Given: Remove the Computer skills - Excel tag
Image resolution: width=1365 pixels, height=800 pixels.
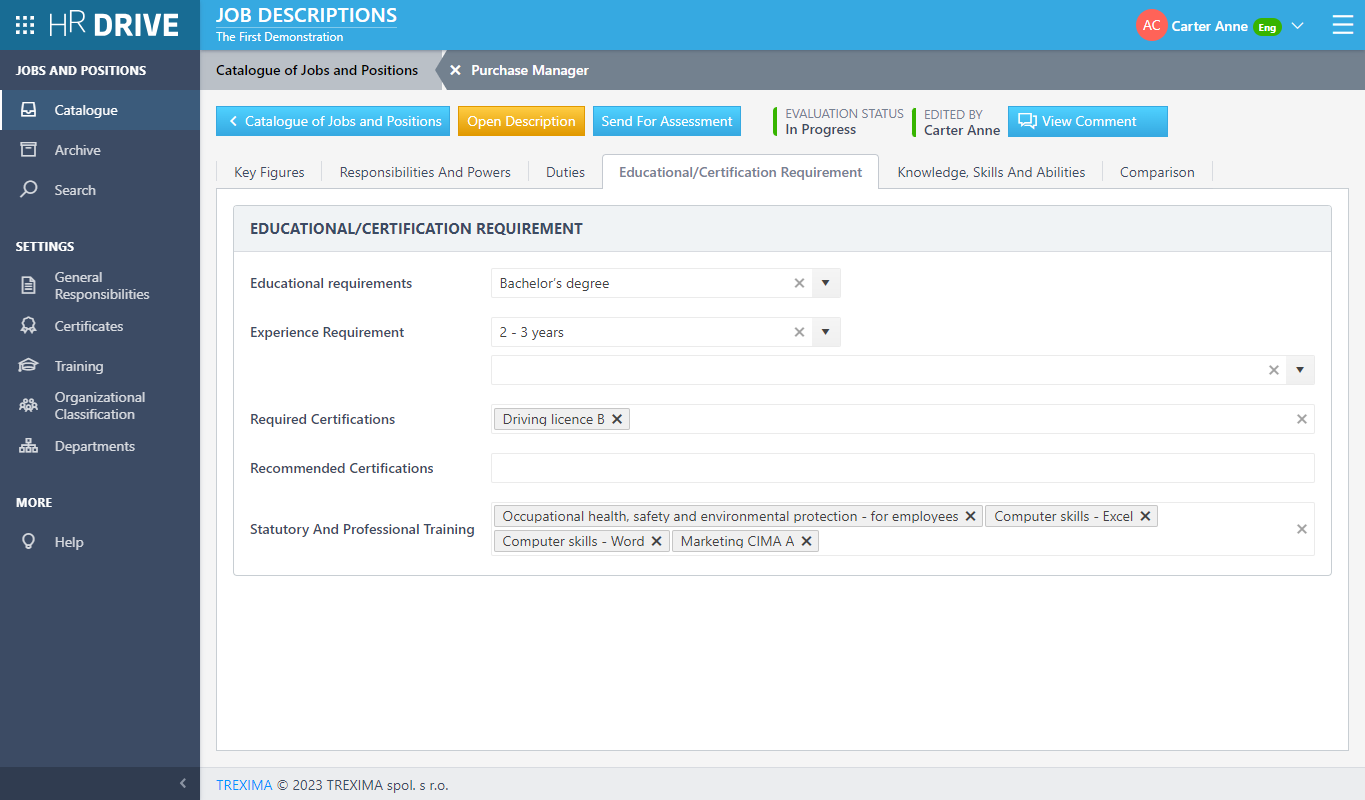Looking at the screenshot, I should (1145, 516).
